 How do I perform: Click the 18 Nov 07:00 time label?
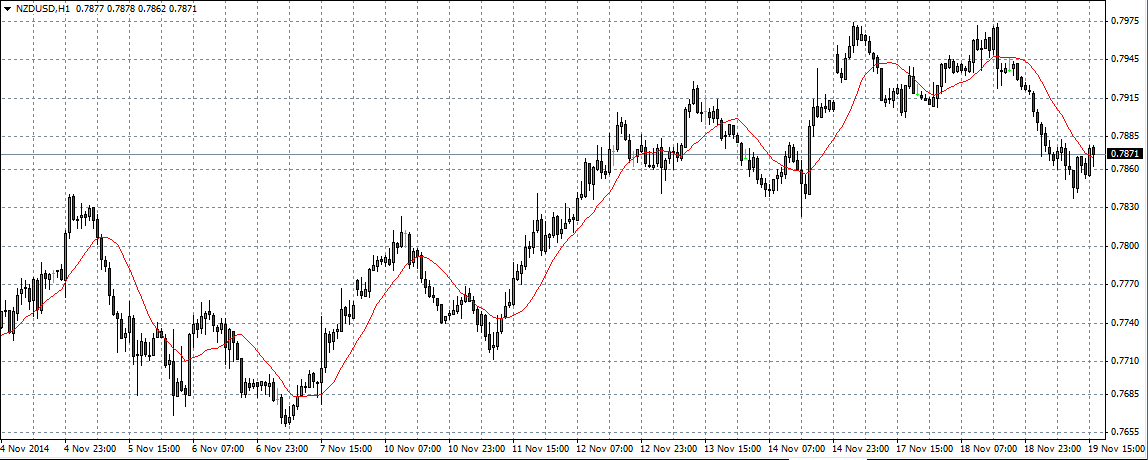[x=989, y=448]
